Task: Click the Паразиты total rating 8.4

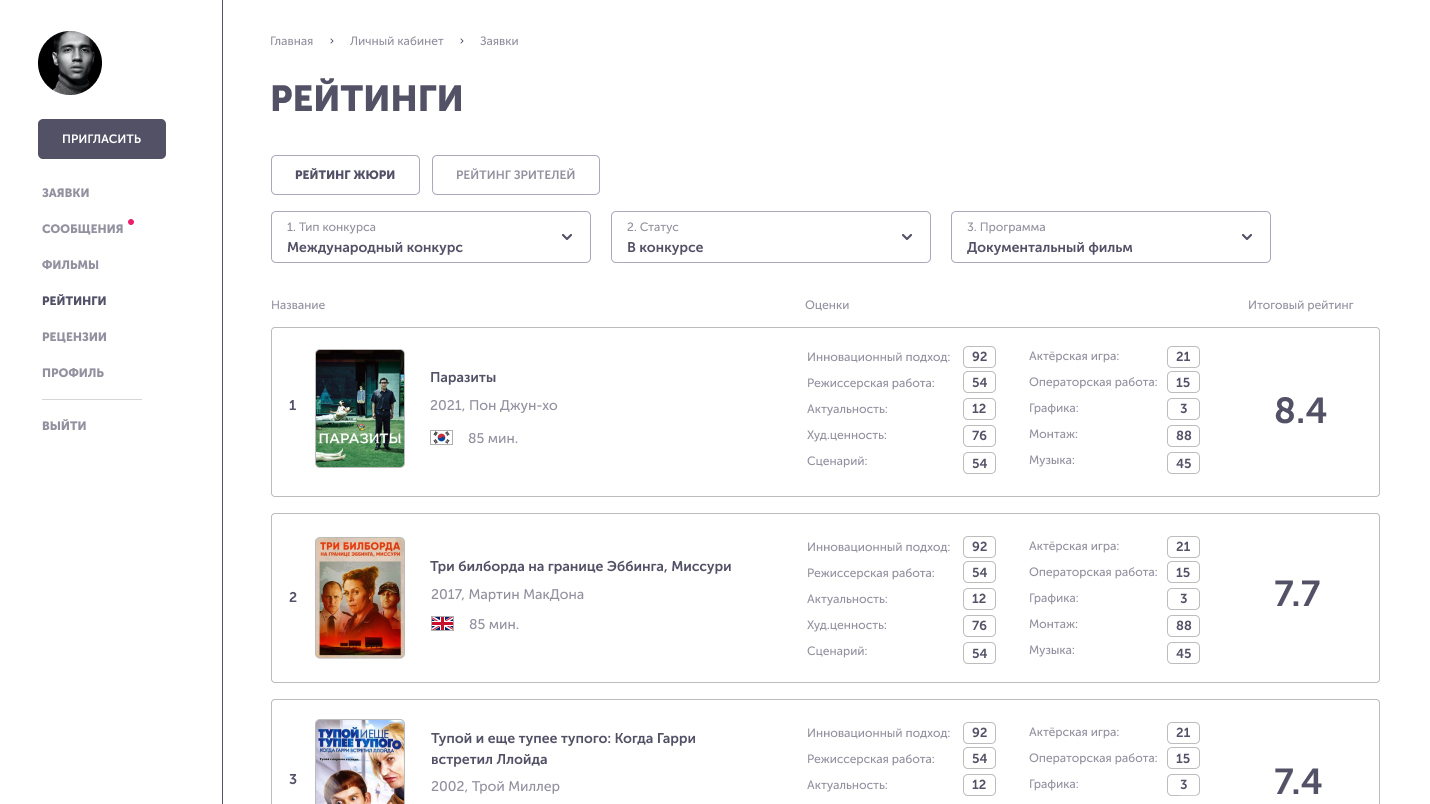Action: pos(1300,410)
